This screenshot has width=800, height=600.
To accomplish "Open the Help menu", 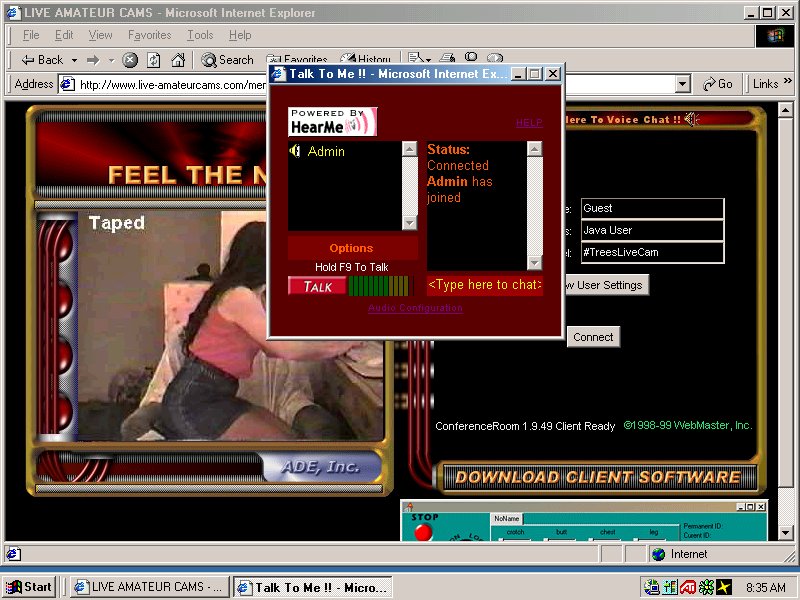I will [x=240, y=35].
